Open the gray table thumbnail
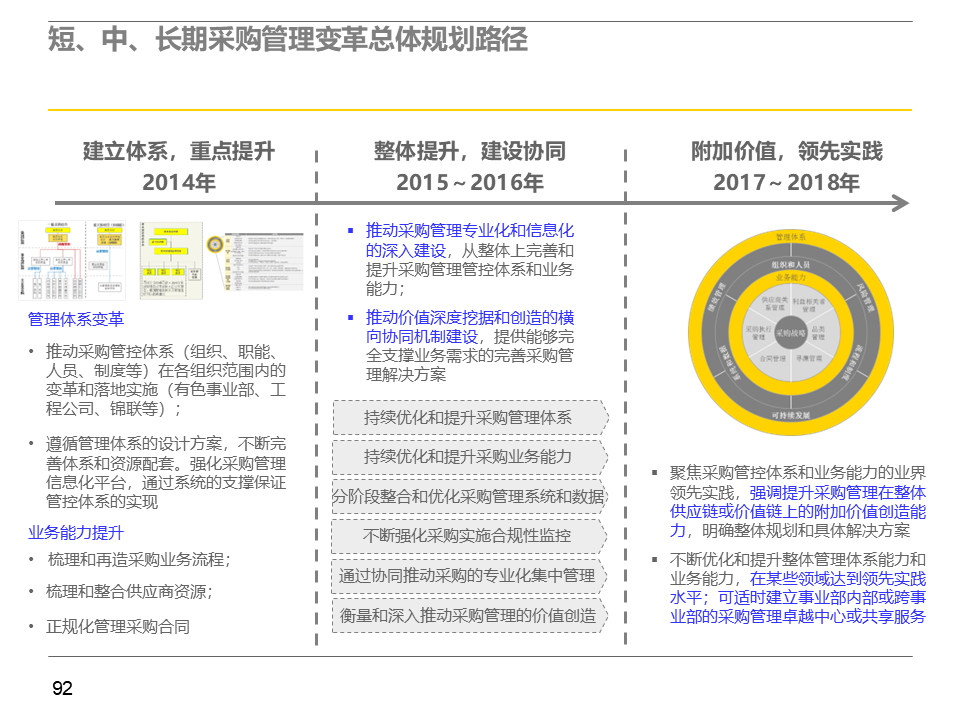Screen dimensions: 960x720 [x=264, y=261]
